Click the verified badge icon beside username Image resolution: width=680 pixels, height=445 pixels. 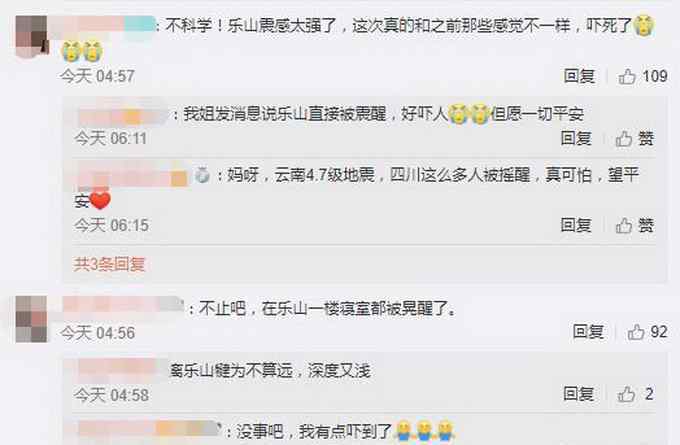point(202,175)
